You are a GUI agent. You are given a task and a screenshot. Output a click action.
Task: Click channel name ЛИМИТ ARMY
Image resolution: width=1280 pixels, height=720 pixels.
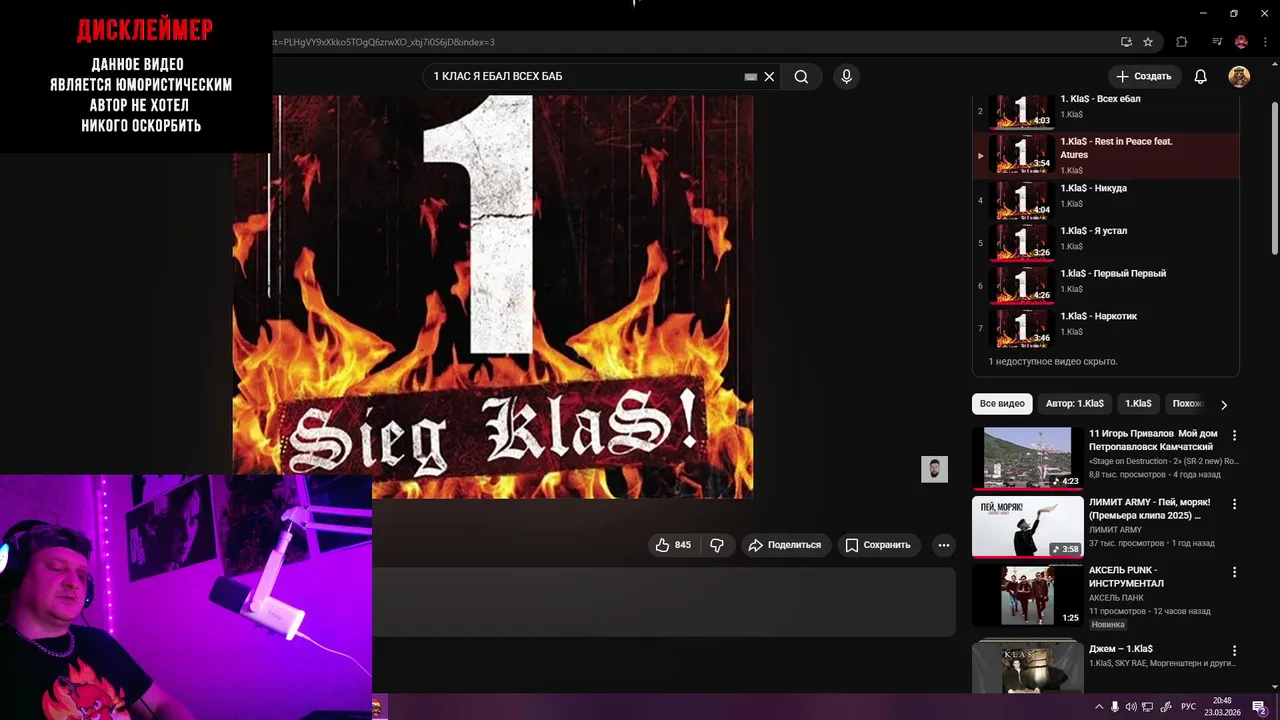pyautogui.click(x=1115, y=530)
